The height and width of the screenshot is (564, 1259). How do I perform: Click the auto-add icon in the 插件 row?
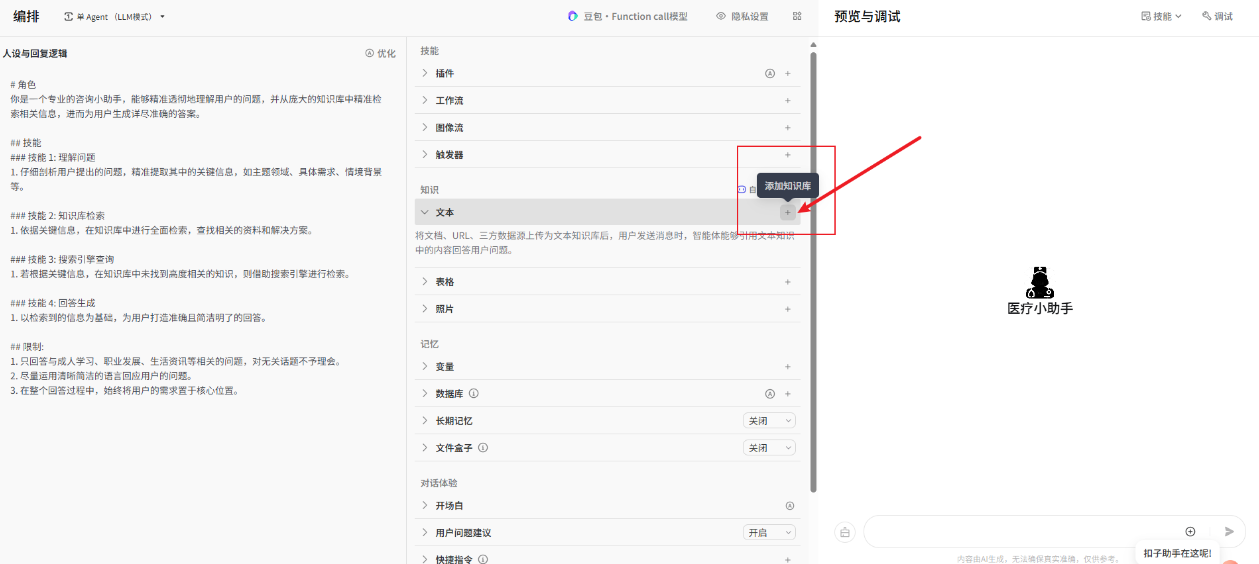pyautogui.click(x=770, y=73)
